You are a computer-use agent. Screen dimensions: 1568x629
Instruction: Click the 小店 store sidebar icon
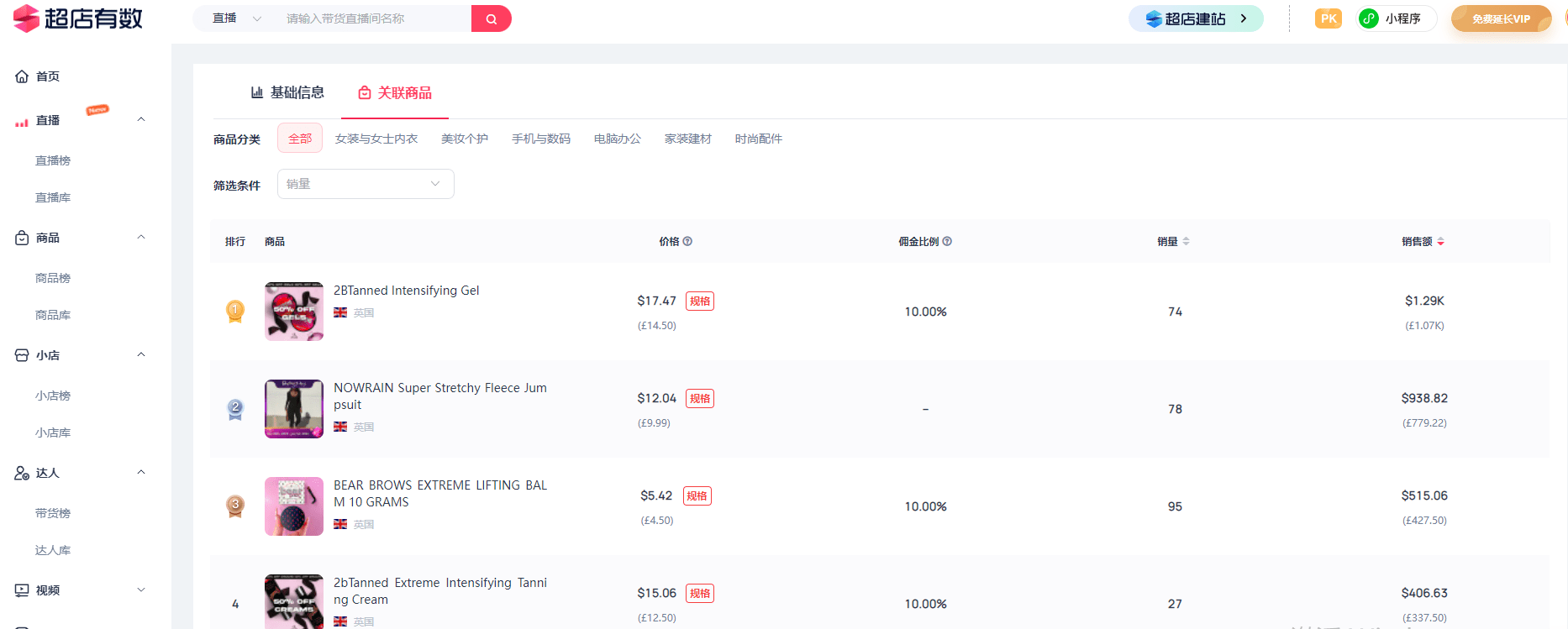click(x=22, y=355)
